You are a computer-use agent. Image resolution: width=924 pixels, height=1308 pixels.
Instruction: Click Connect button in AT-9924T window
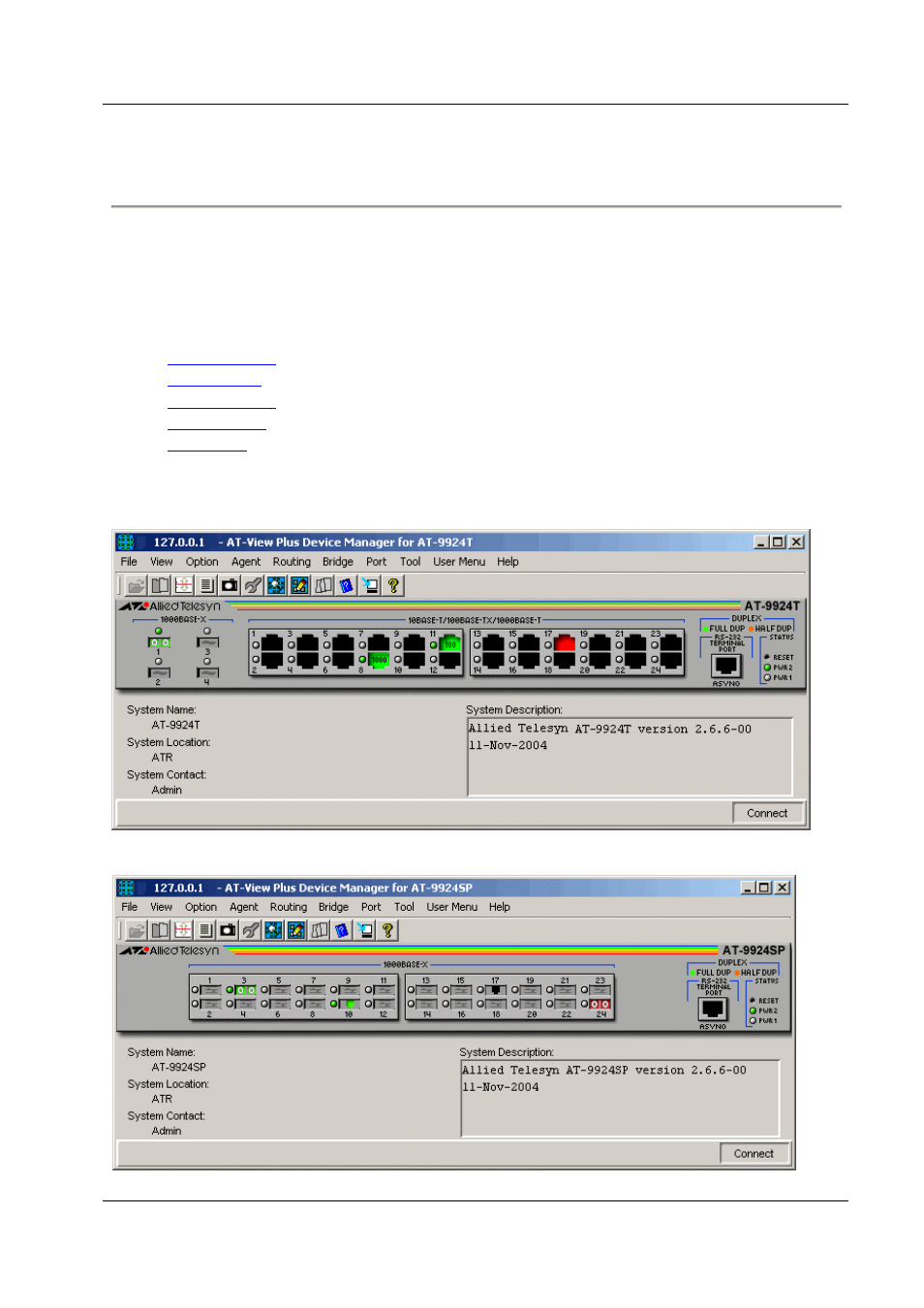[768, 813]
